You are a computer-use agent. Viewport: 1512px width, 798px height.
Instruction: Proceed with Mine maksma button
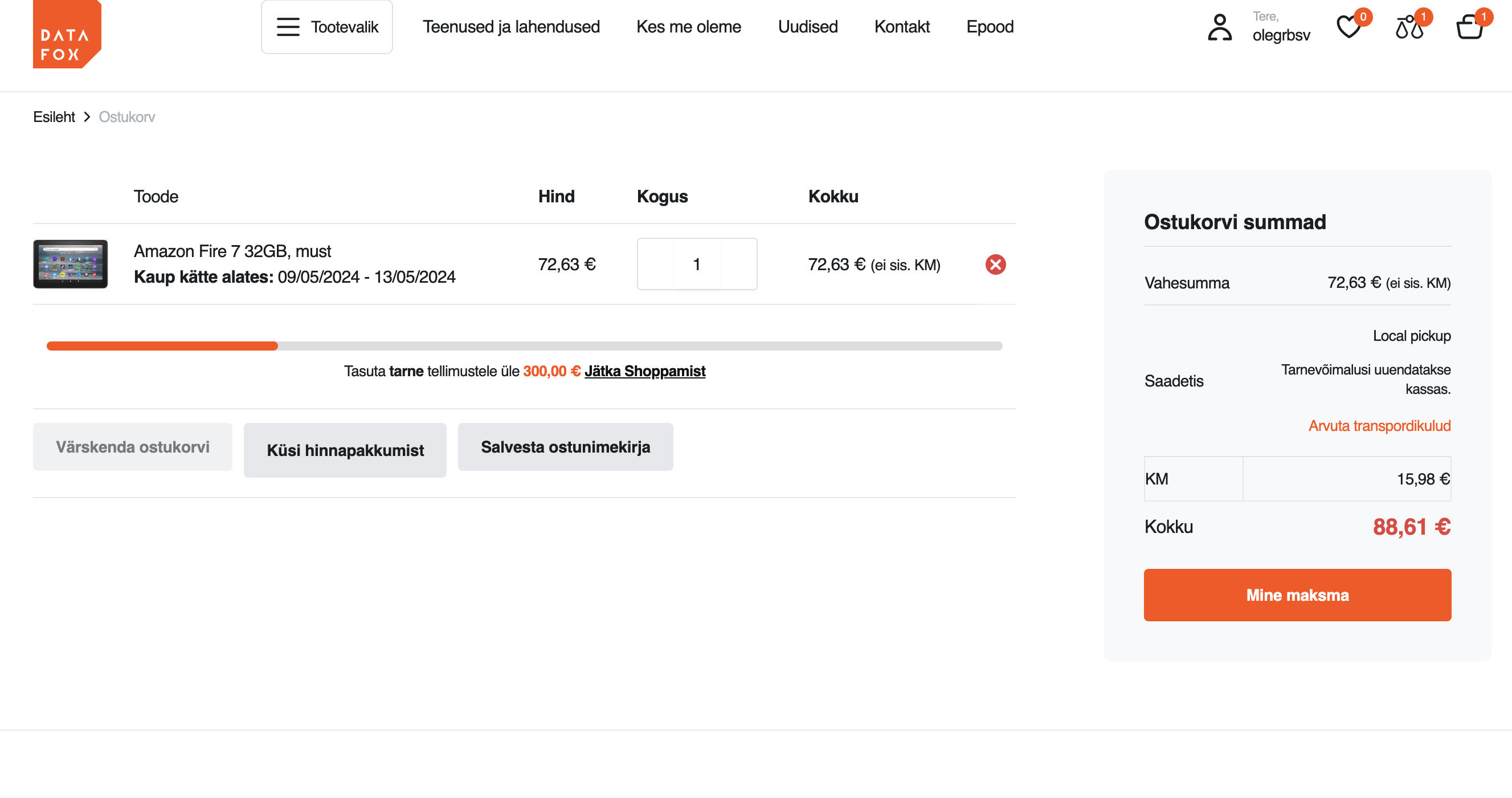click(1297, 595)
